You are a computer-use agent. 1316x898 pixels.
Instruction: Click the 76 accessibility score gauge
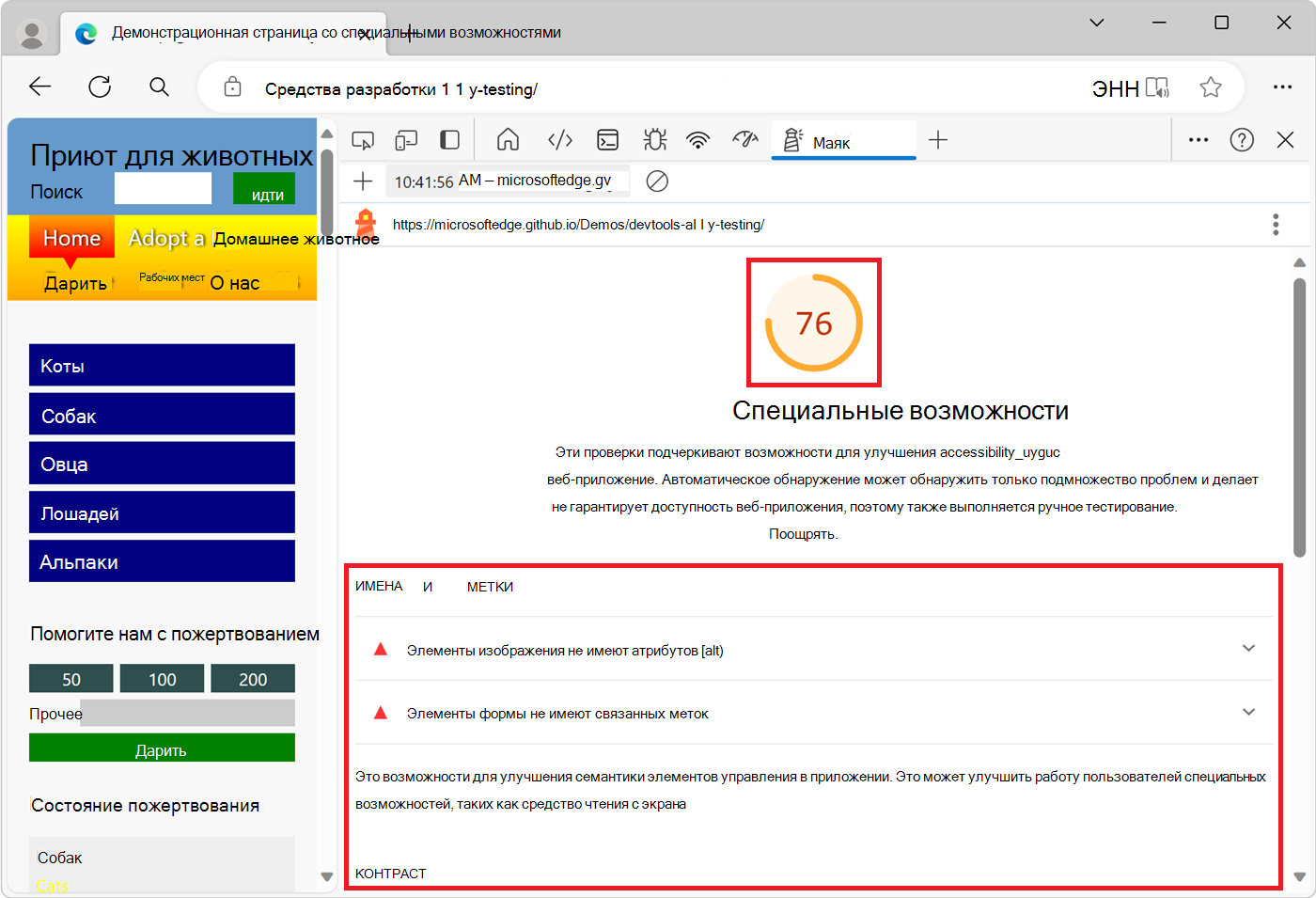pyautogui.click(x=814, y=322)
